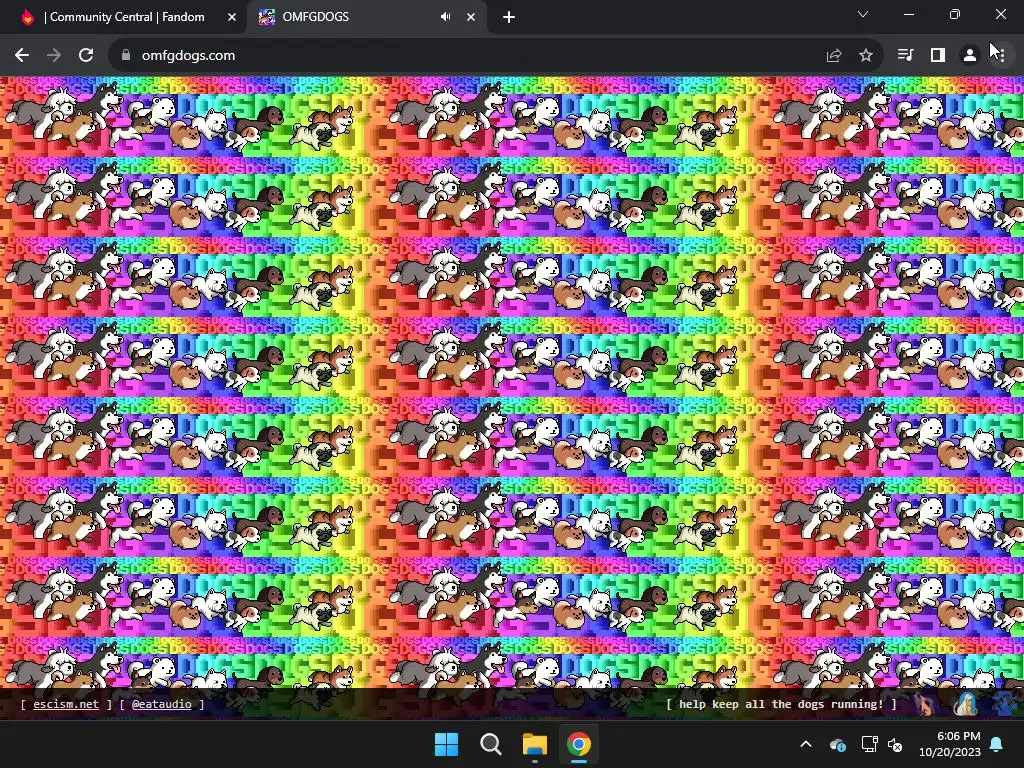Click 'help keep all the dogs running!'
This screenshot has width=1024, height=768.
(781, 704)
